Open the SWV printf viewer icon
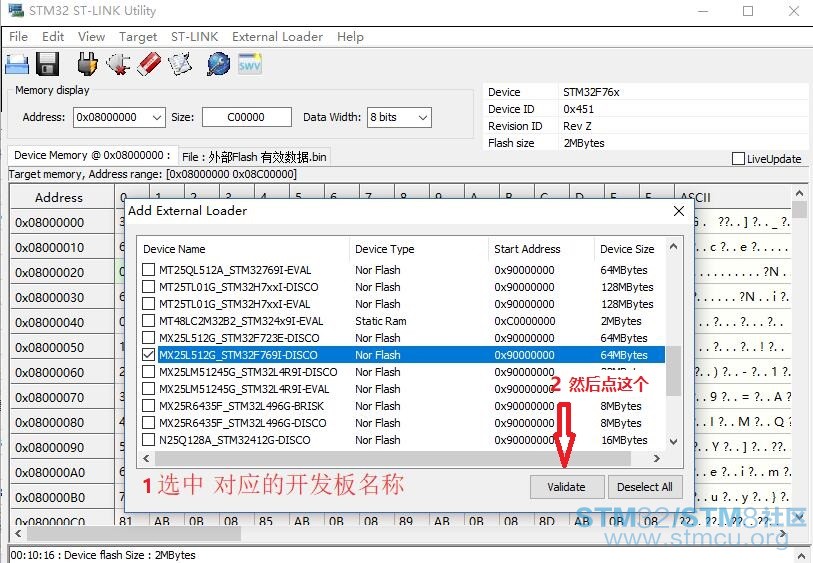Viewport: 813px width, 563px height. point(250,64)
